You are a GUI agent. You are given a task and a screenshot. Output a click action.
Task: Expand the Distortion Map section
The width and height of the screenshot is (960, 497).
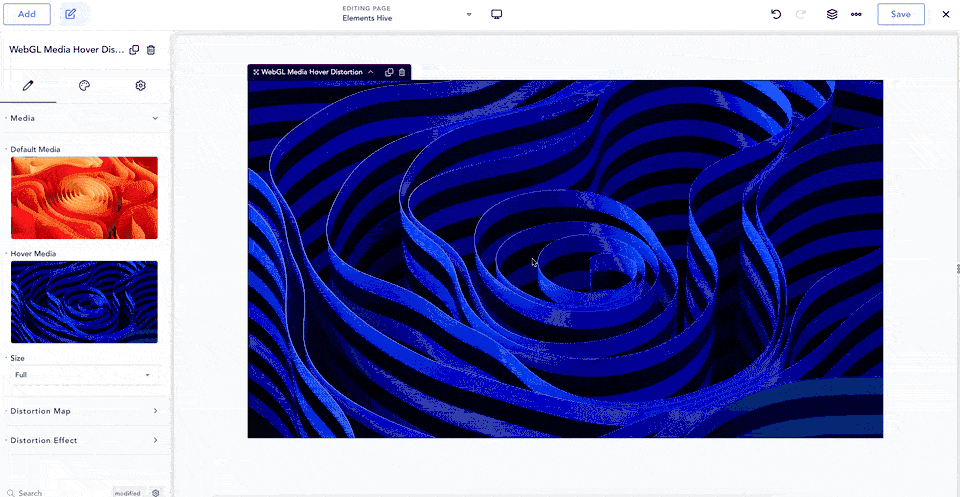click(84, 411)
